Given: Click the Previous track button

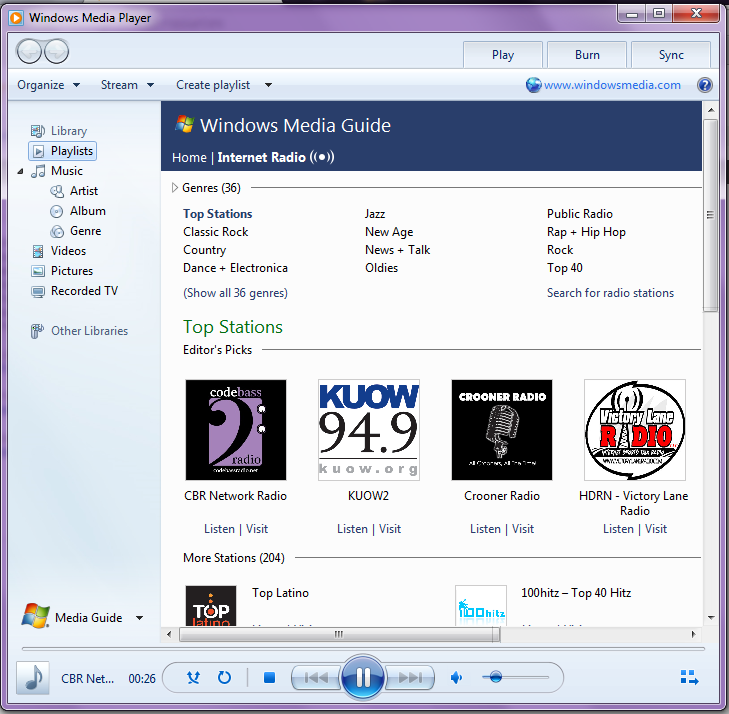Looking at the screenshot, I should 316,678.
